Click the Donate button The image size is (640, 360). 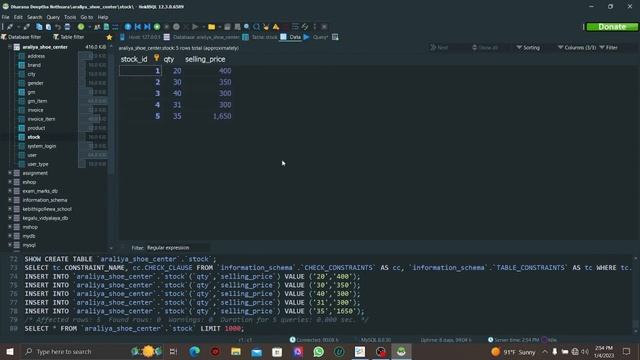(x=612, y=27)
